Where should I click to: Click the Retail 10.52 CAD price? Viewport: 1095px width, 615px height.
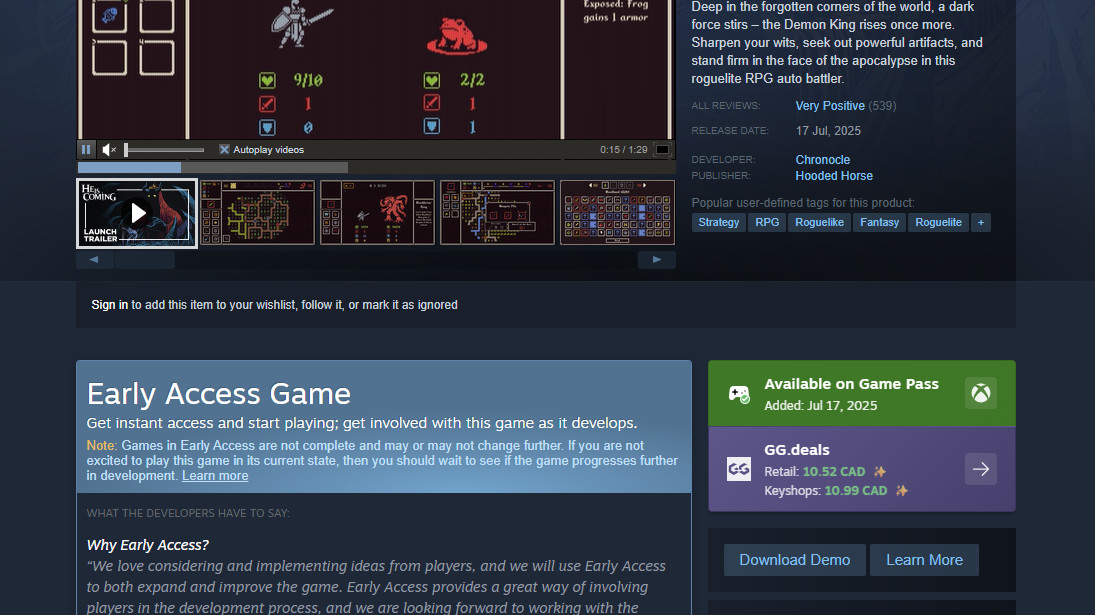pyautogui.click(x=834, y=472)
